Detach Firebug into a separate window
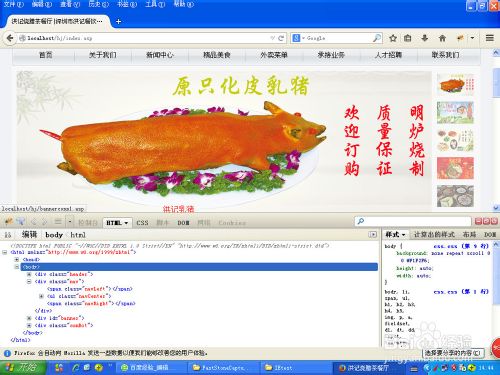The height and width of the screenshot is (375, 500). (486, 221)
